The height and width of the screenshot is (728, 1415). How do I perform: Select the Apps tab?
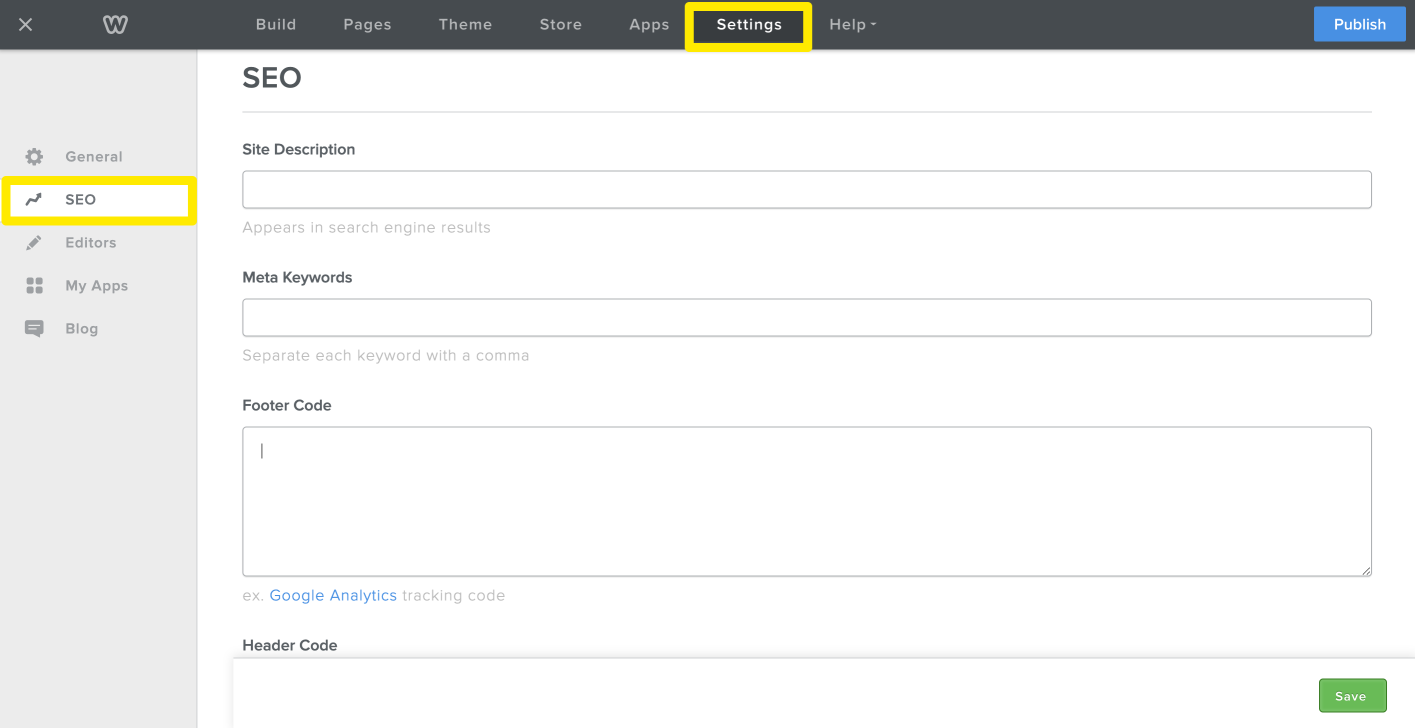649,25
